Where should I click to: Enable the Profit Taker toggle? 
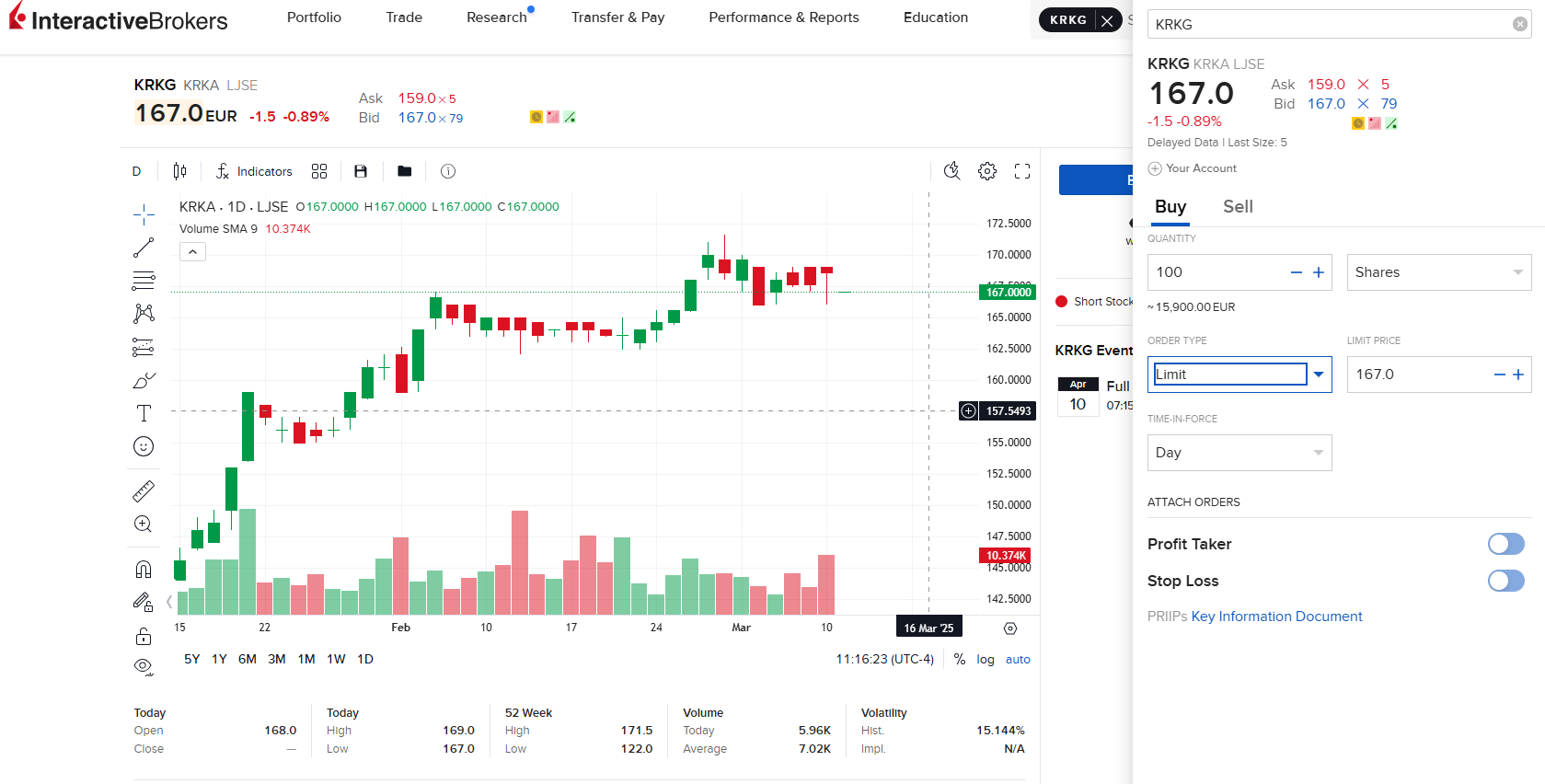[x=1506, y=544]
